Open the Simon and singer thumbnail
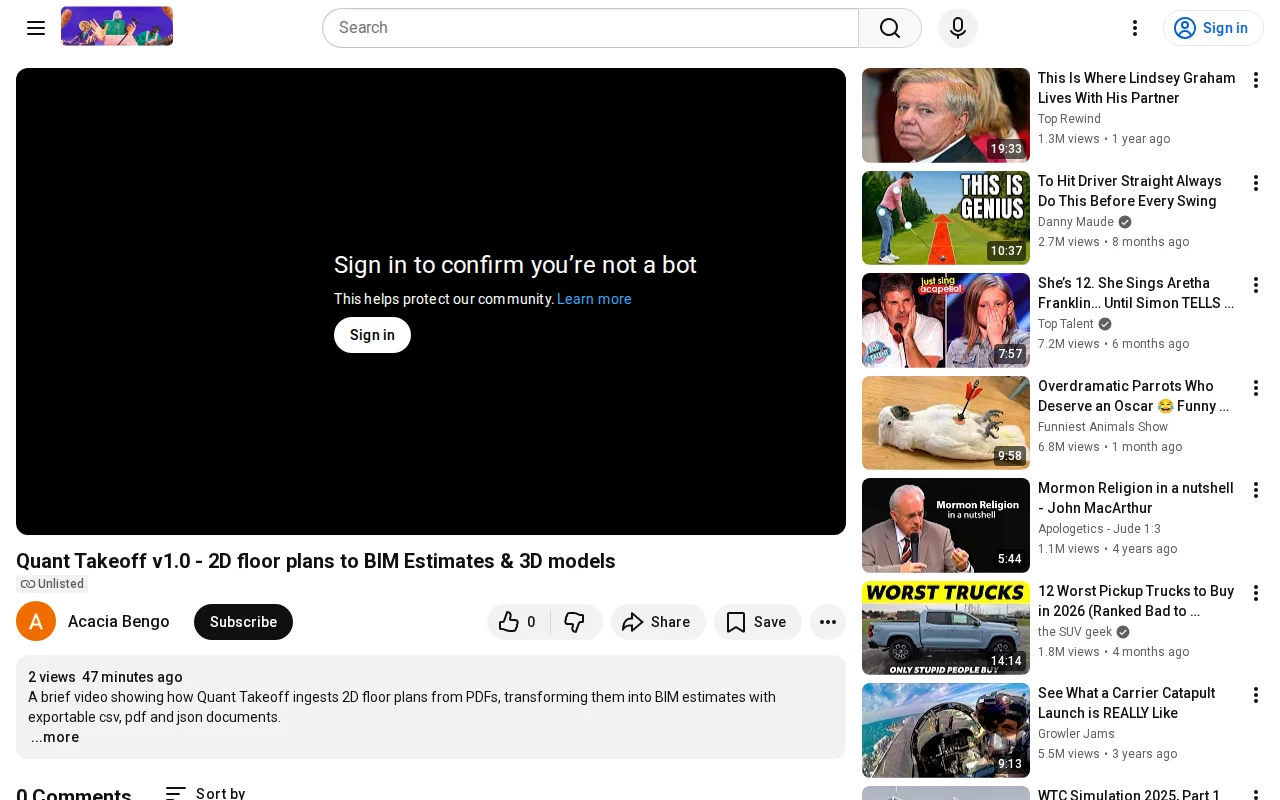The image size is (1280, 800). pos(946,320)
